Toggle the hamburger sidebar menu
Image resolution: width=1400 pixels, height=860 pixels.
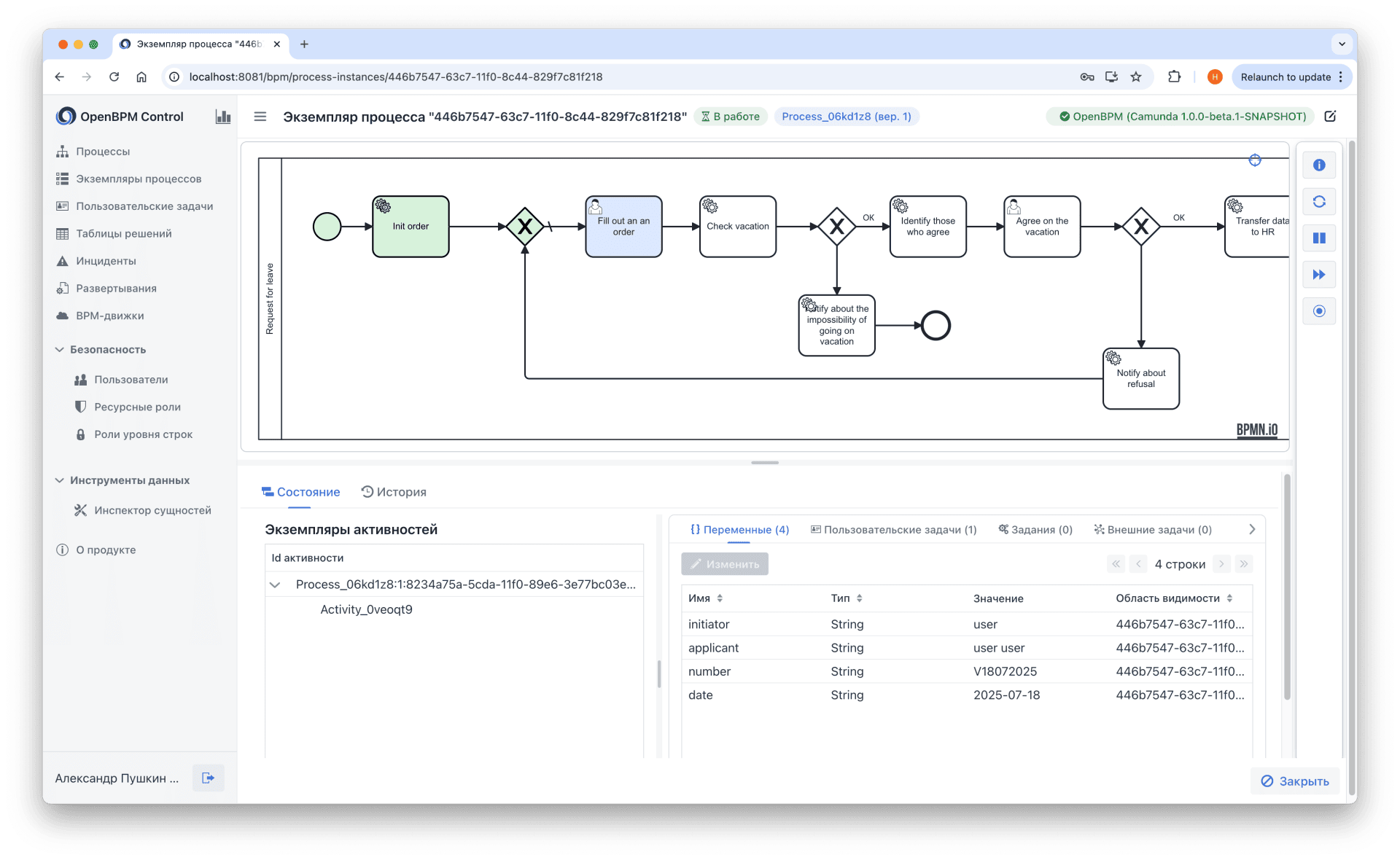(x=260, y=117)
